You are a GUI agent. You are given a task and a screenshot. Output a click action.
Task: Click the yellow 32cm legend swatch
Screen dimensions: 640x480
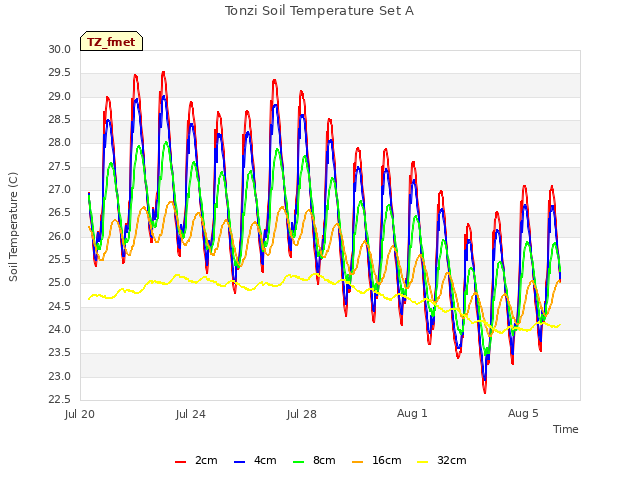pyautogui.click(x=423, y=462)
